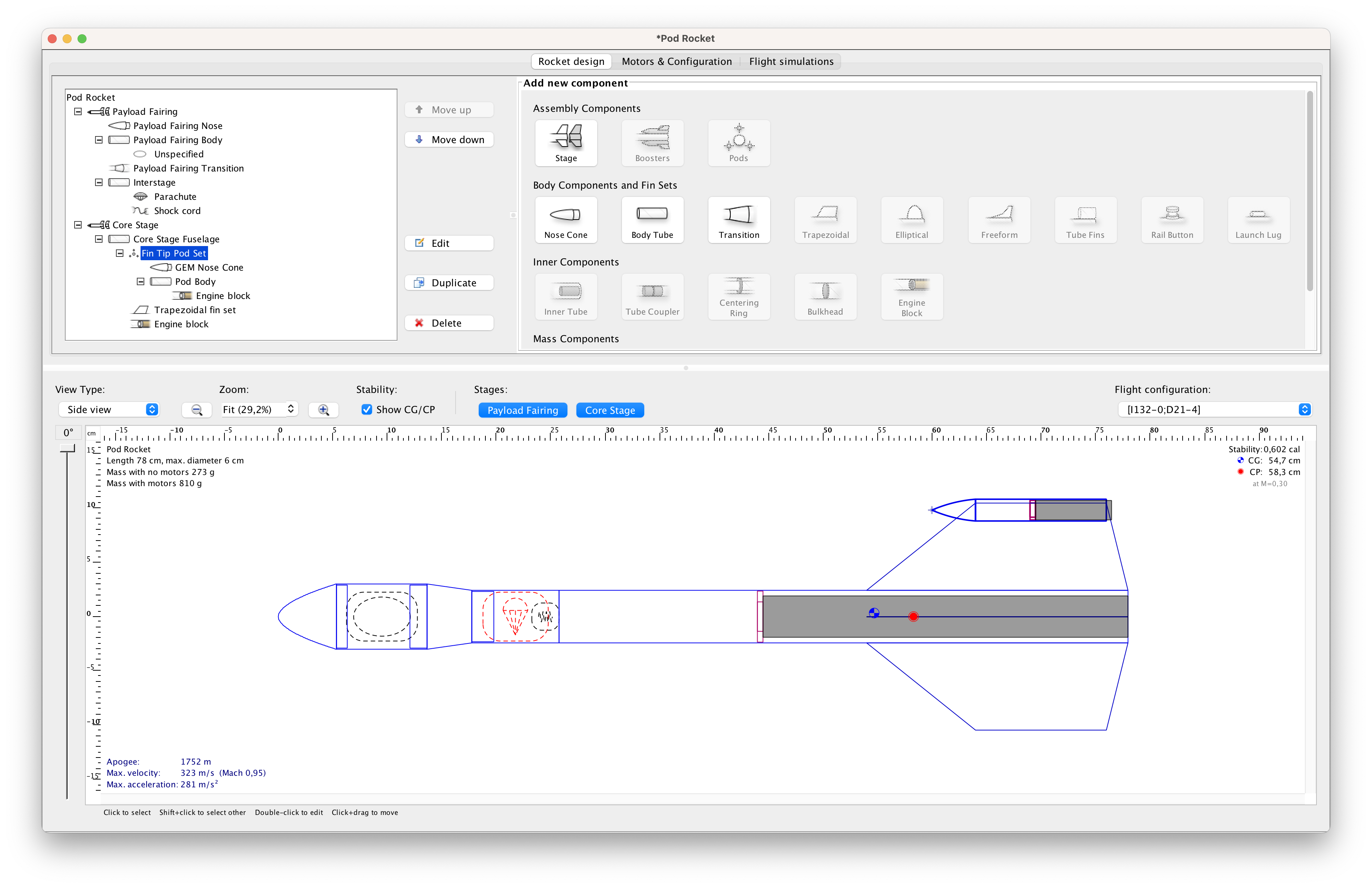Add a Freeform fin set
1372x888 pixels.
click(998, 220)
